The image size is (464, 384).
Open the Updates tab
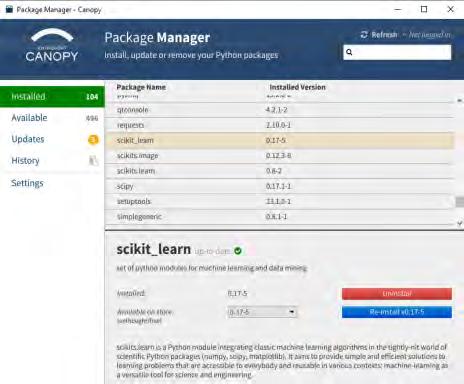point(52,139)
